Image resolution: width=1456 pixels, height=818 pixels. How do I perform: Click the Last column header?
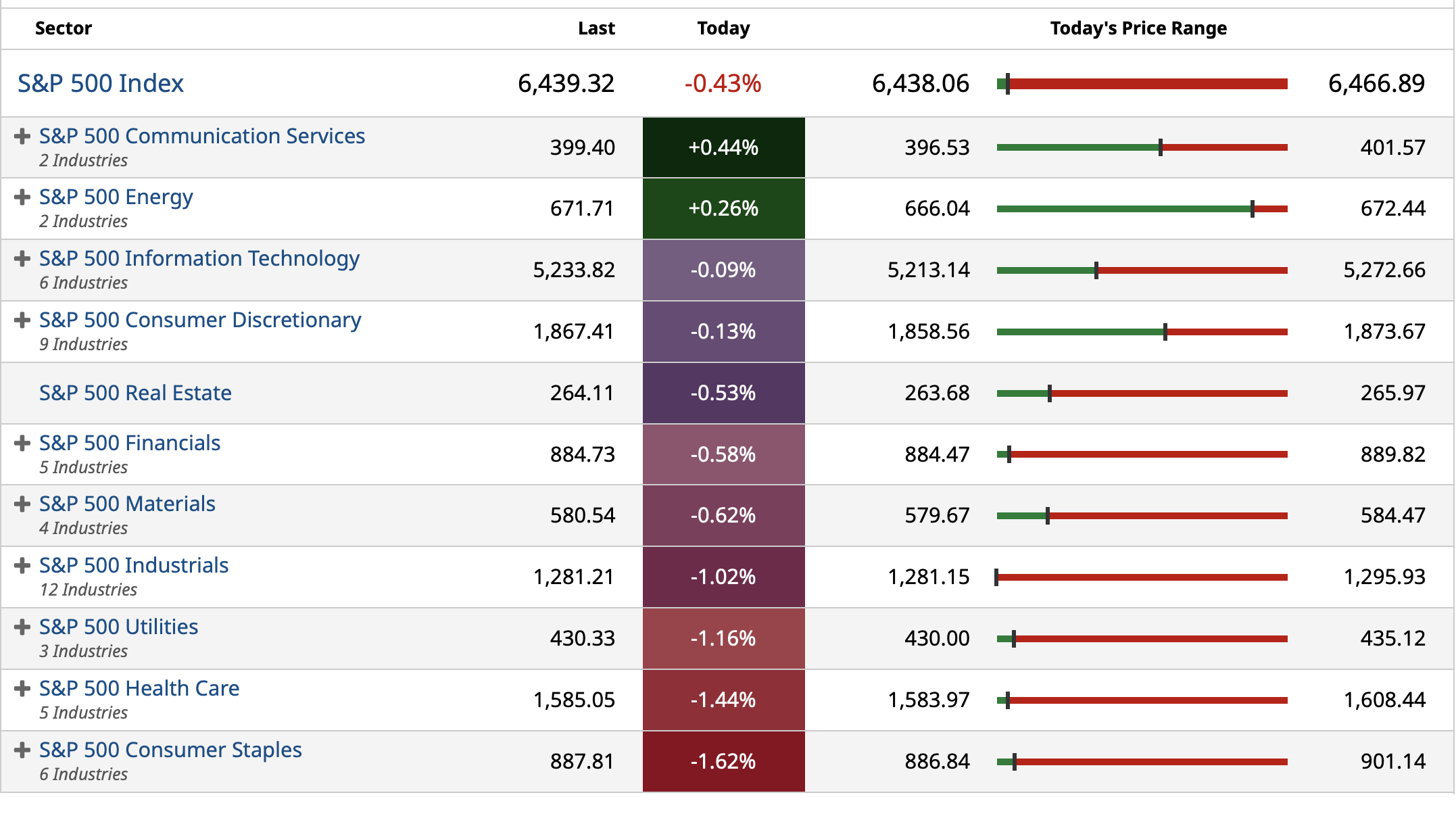coord(596,28)
